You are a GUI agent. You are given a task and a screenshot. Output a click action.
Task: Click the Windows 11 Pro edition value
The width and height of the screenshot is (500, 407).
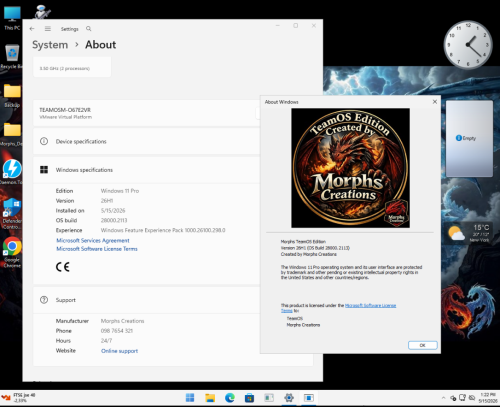[120, 191]
